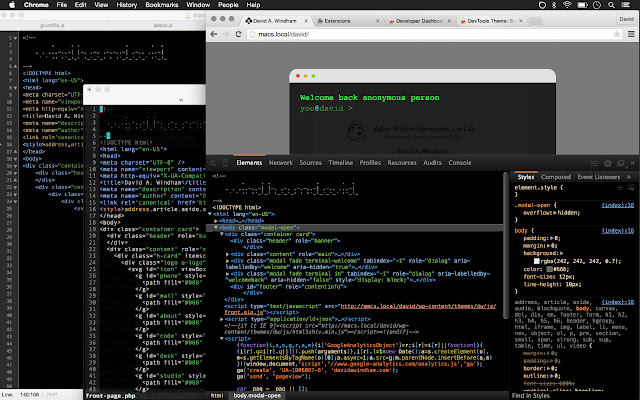640x400 pixels.
Task: Click the #666 color swatch
Action: (x=549, y=269)
